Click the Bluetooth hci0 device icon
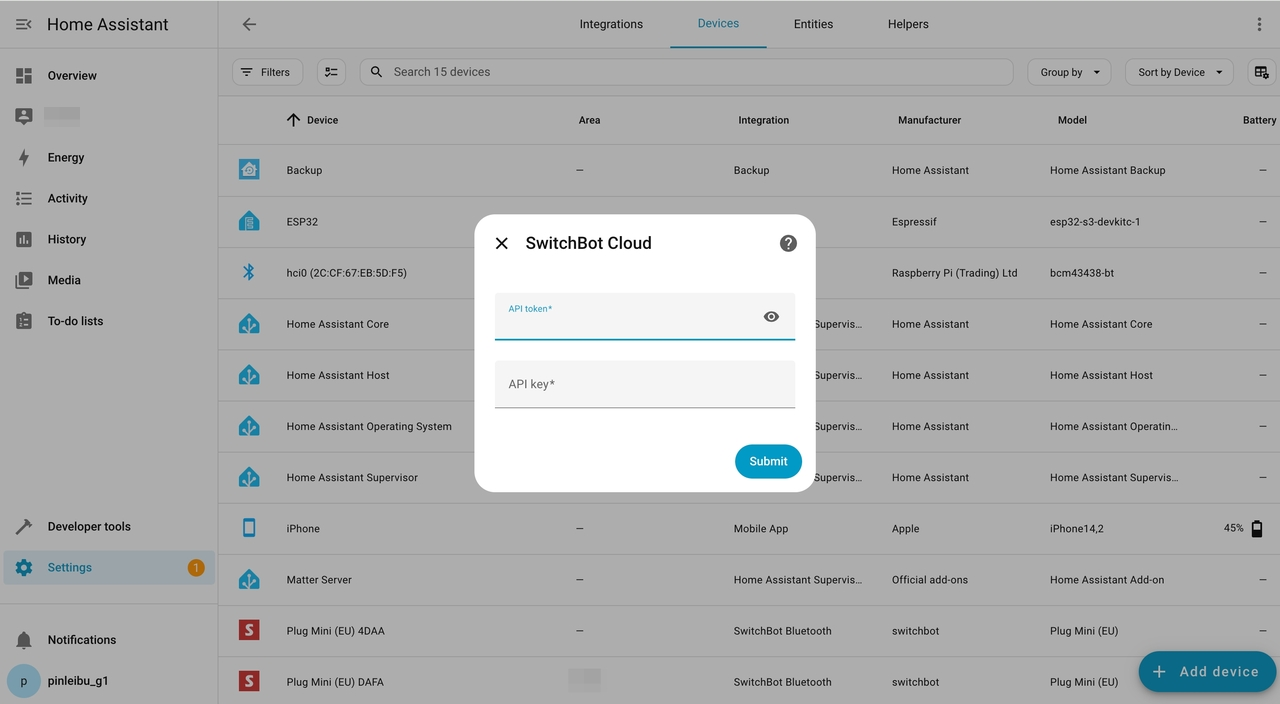This screenshot has height=704, width=1280. 249,272
